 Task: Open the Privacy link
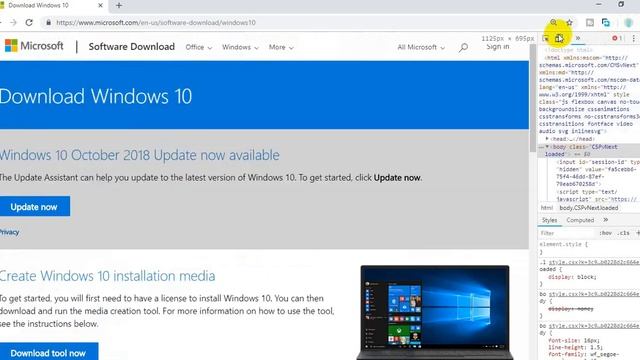tap(9, 232)
